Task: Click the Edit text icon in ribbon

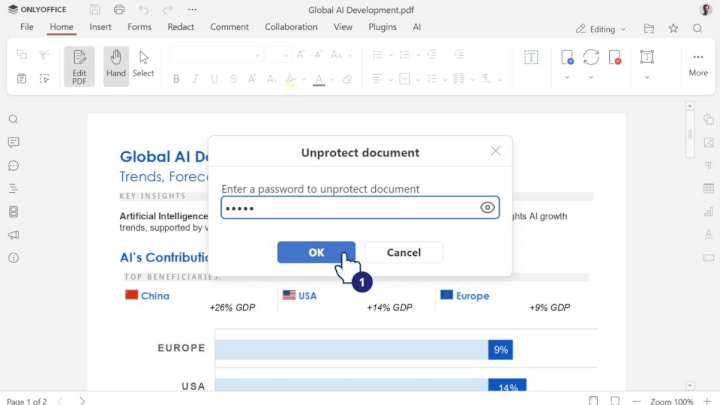Action: pos(647,57)
